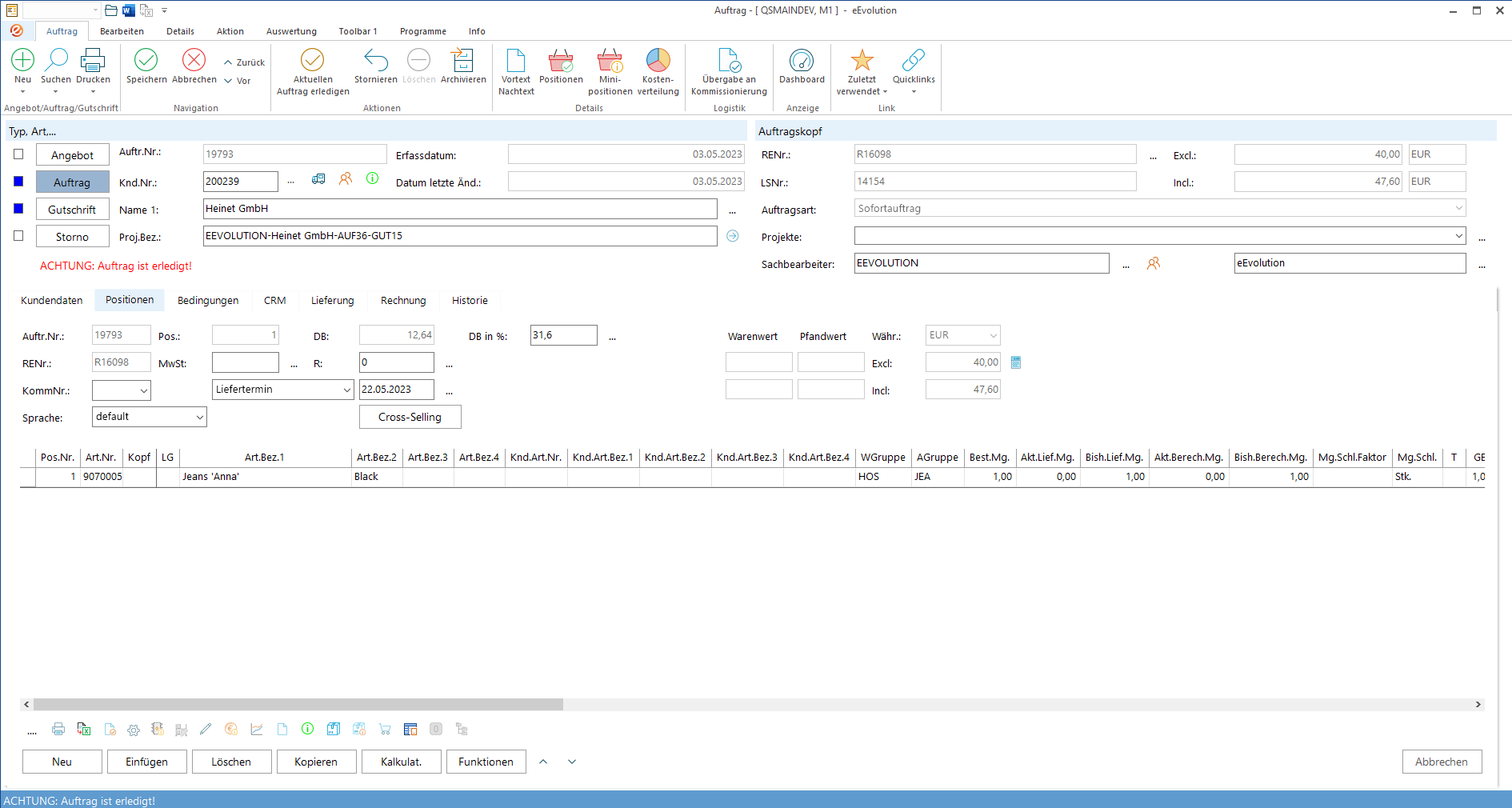Image resolution: width=1512 pixels, height=808 pixels.
Task: Click the Stornieren undo icon
Action: point(376,60)
